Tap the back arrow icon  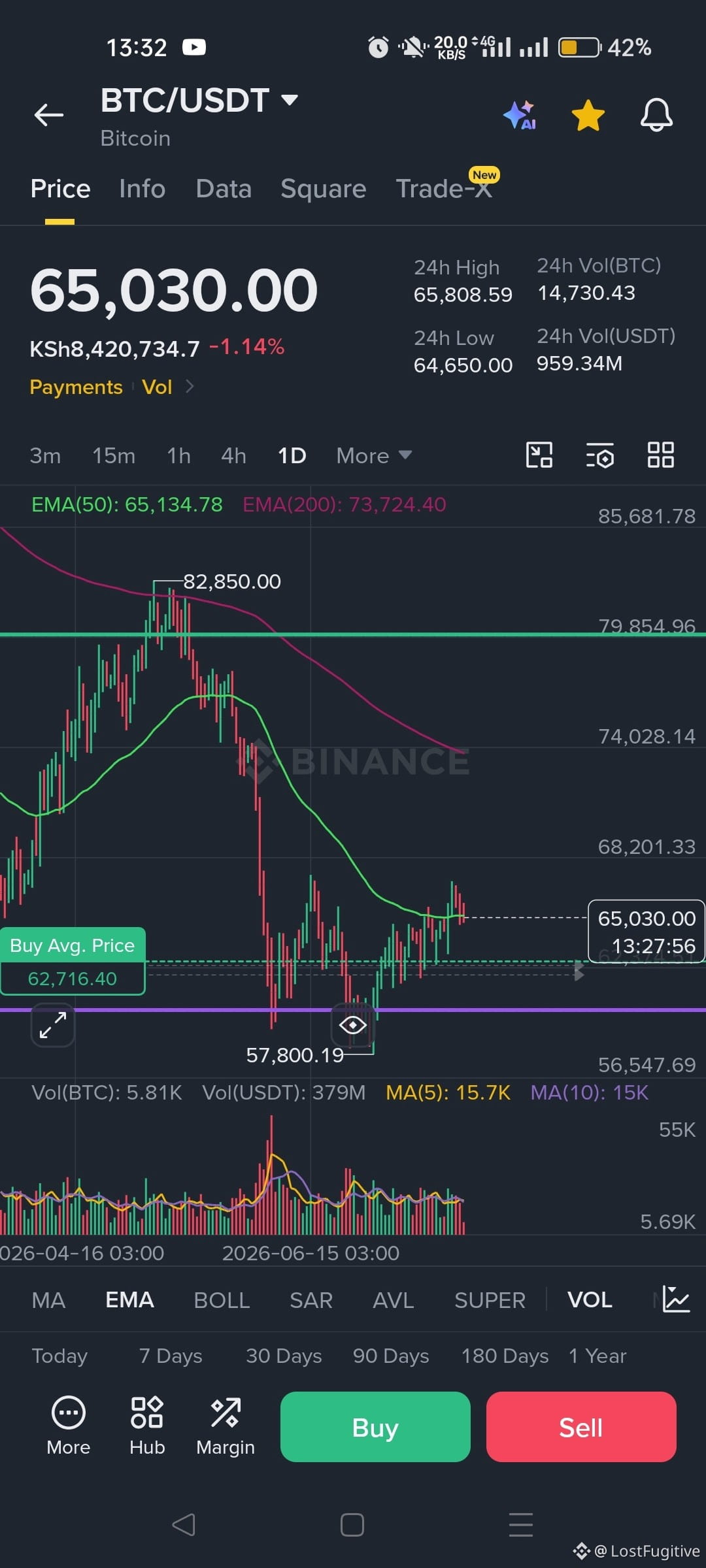(x=49, y=115)
